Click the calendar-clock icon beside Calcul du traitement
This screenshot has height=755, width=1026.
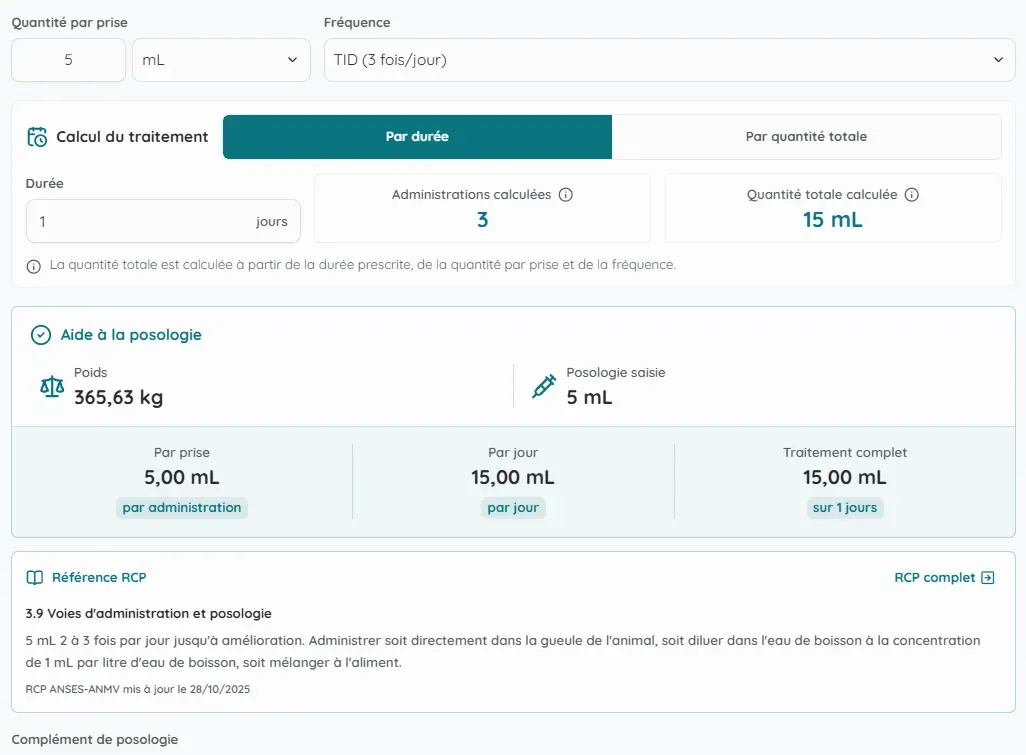[x=37, y=137]
